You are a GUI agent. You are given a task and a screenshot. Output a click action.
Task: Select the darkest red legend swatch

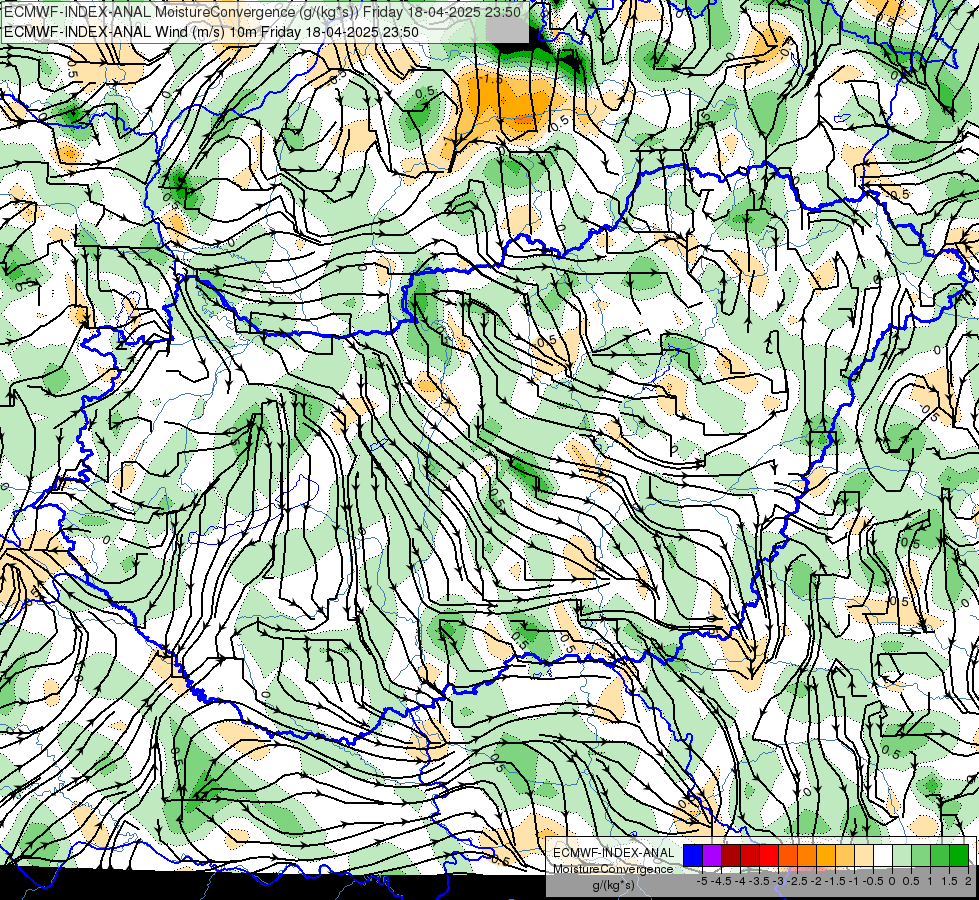731,855
